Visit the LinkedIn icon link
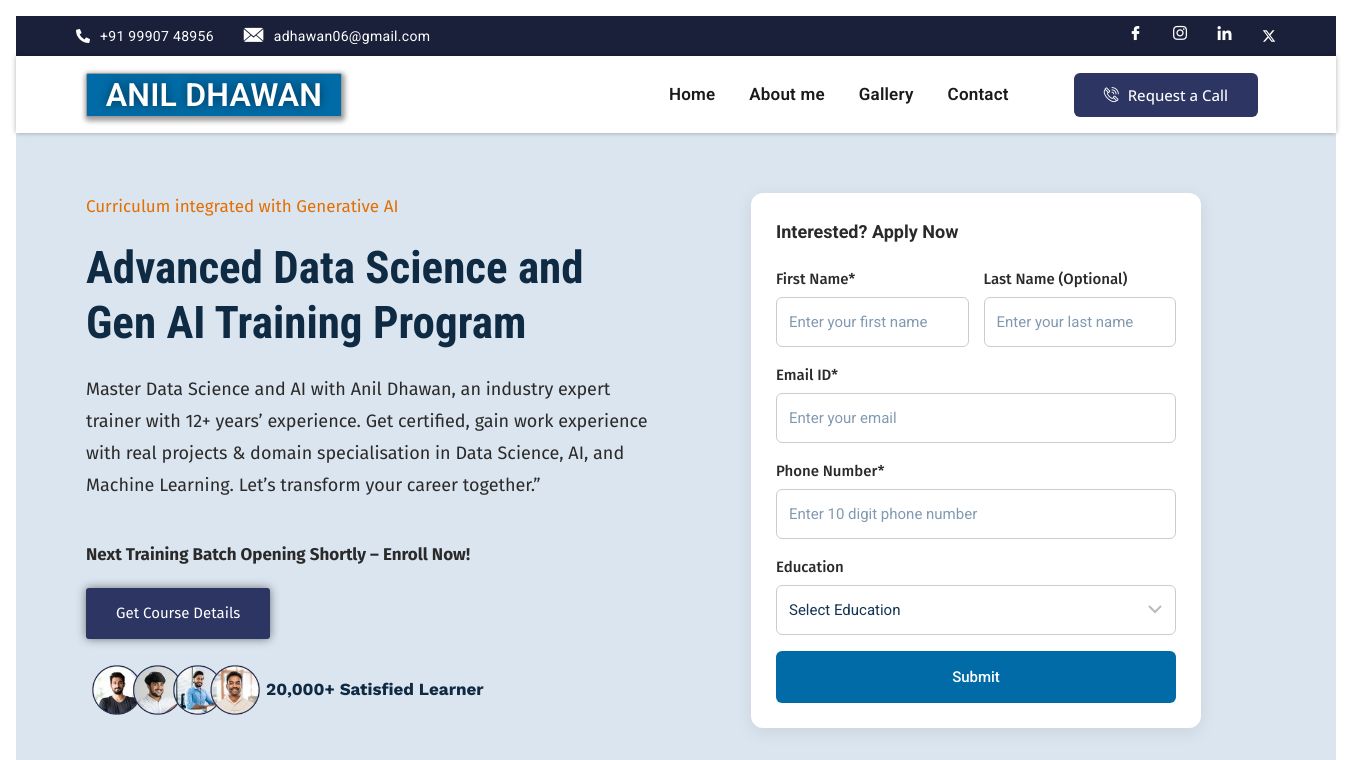The image size is (1352, 760). coord(1224,33)
